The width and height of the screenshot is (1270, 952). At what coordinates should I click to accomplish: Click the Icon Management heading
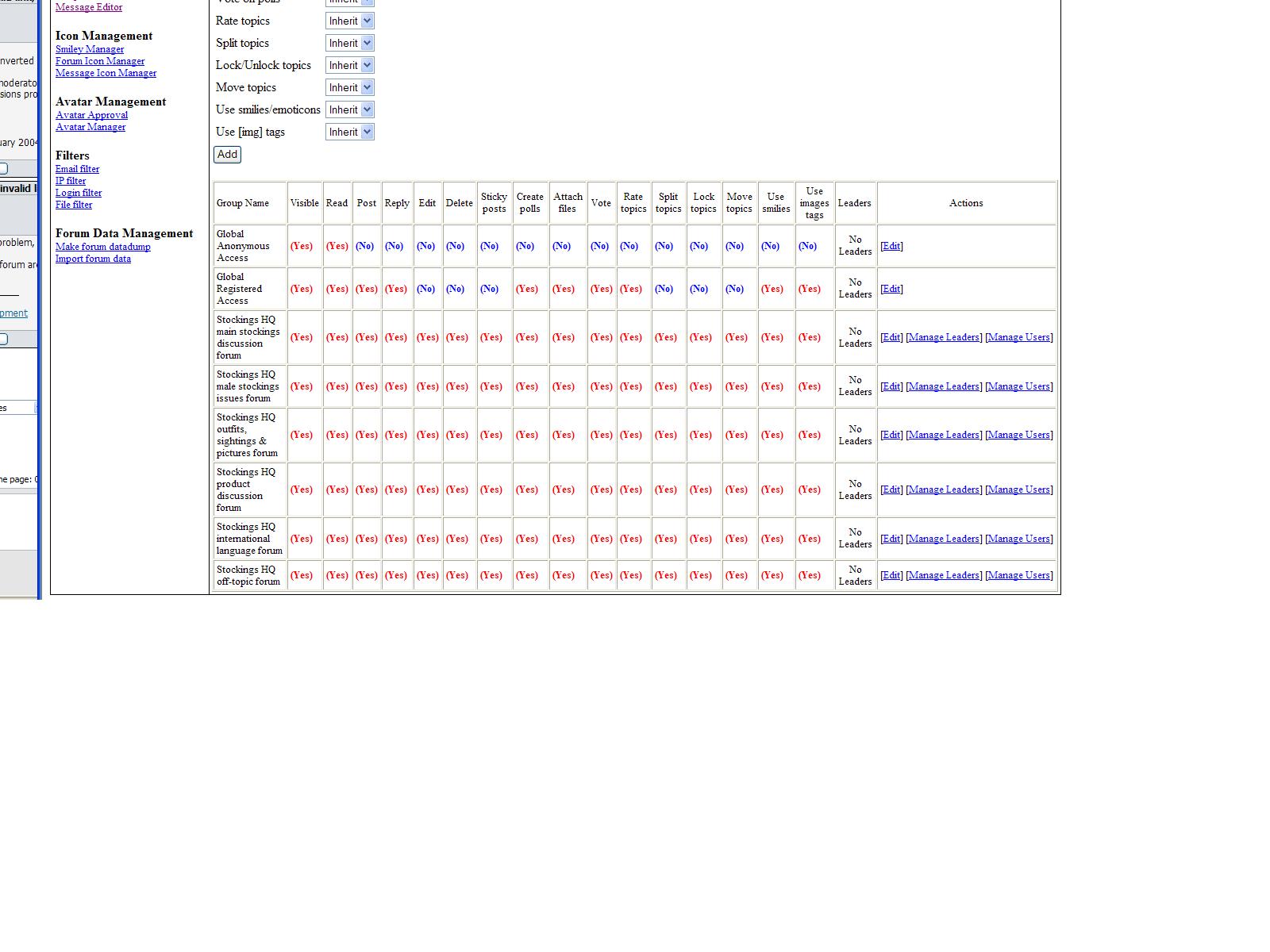(x=104, y=36)
